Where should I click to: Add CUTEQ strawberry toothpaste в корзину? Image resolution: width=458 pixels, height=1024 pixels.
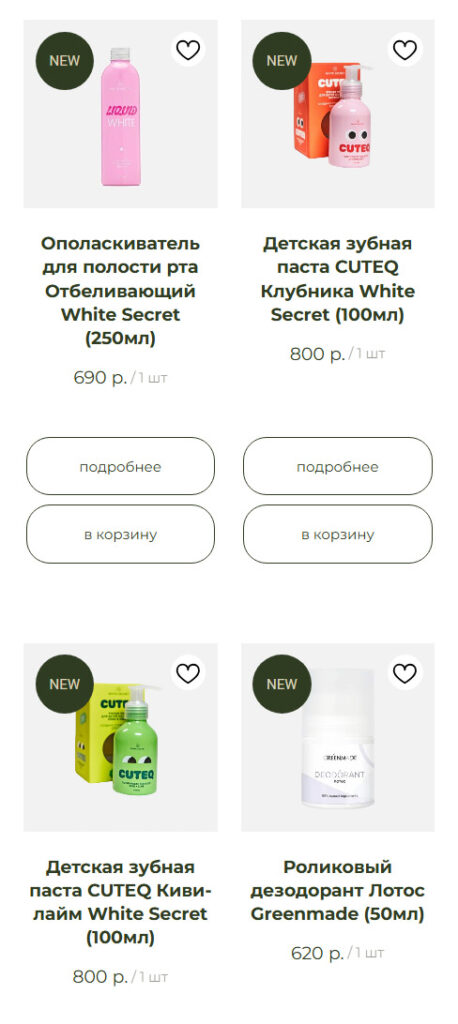(x=338, y=534)
